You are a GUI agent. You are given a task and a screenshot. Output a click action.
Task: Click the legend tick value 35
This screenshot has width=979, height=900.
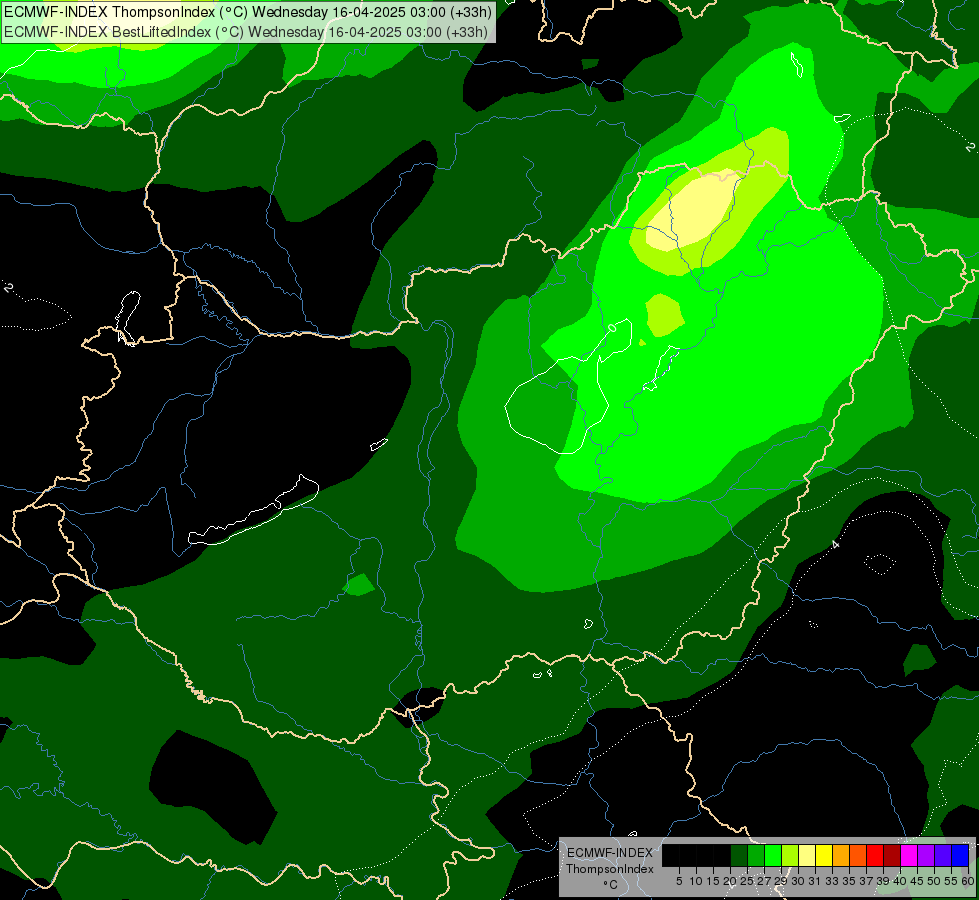(850, 881)
